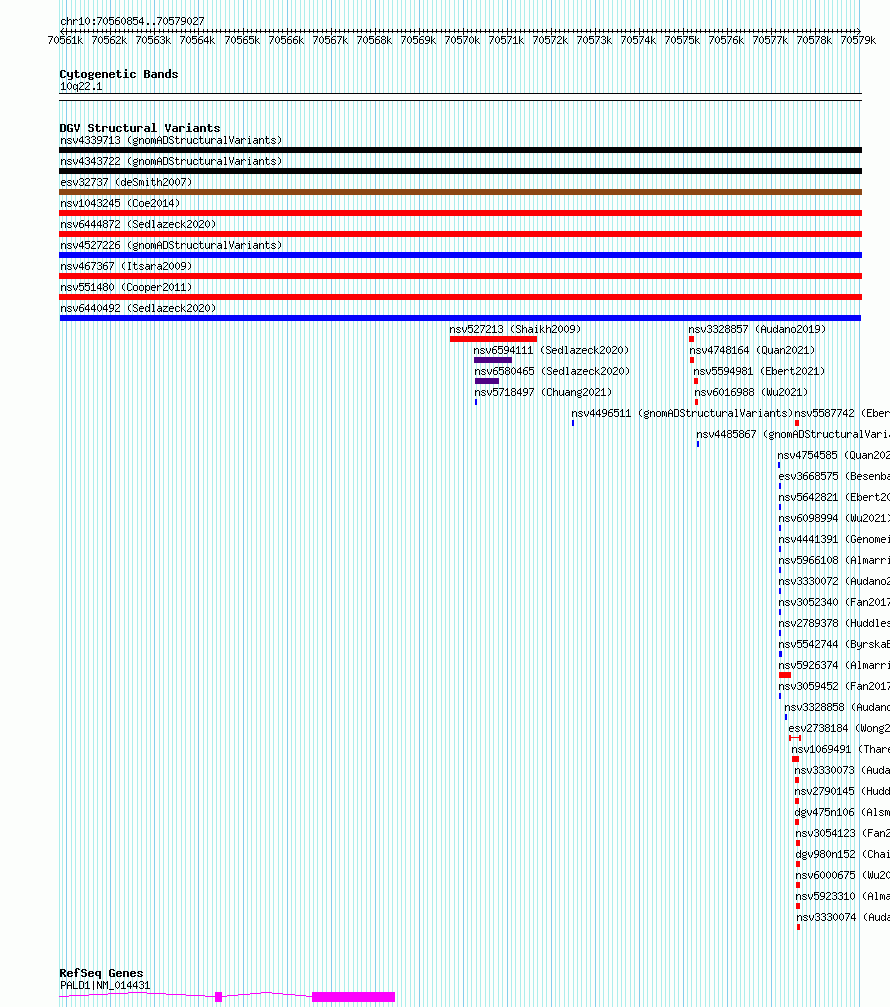
Task: Open nsv2789378 variant label
Action: coord(834,624)
